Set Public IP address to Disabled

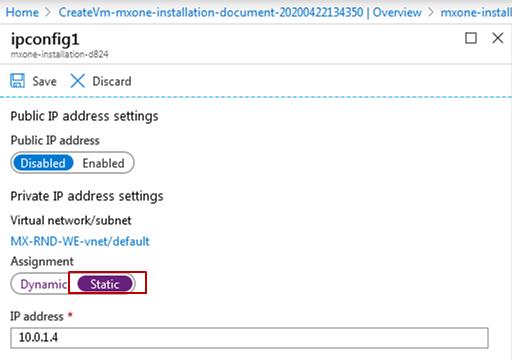(x=43, y=163)
